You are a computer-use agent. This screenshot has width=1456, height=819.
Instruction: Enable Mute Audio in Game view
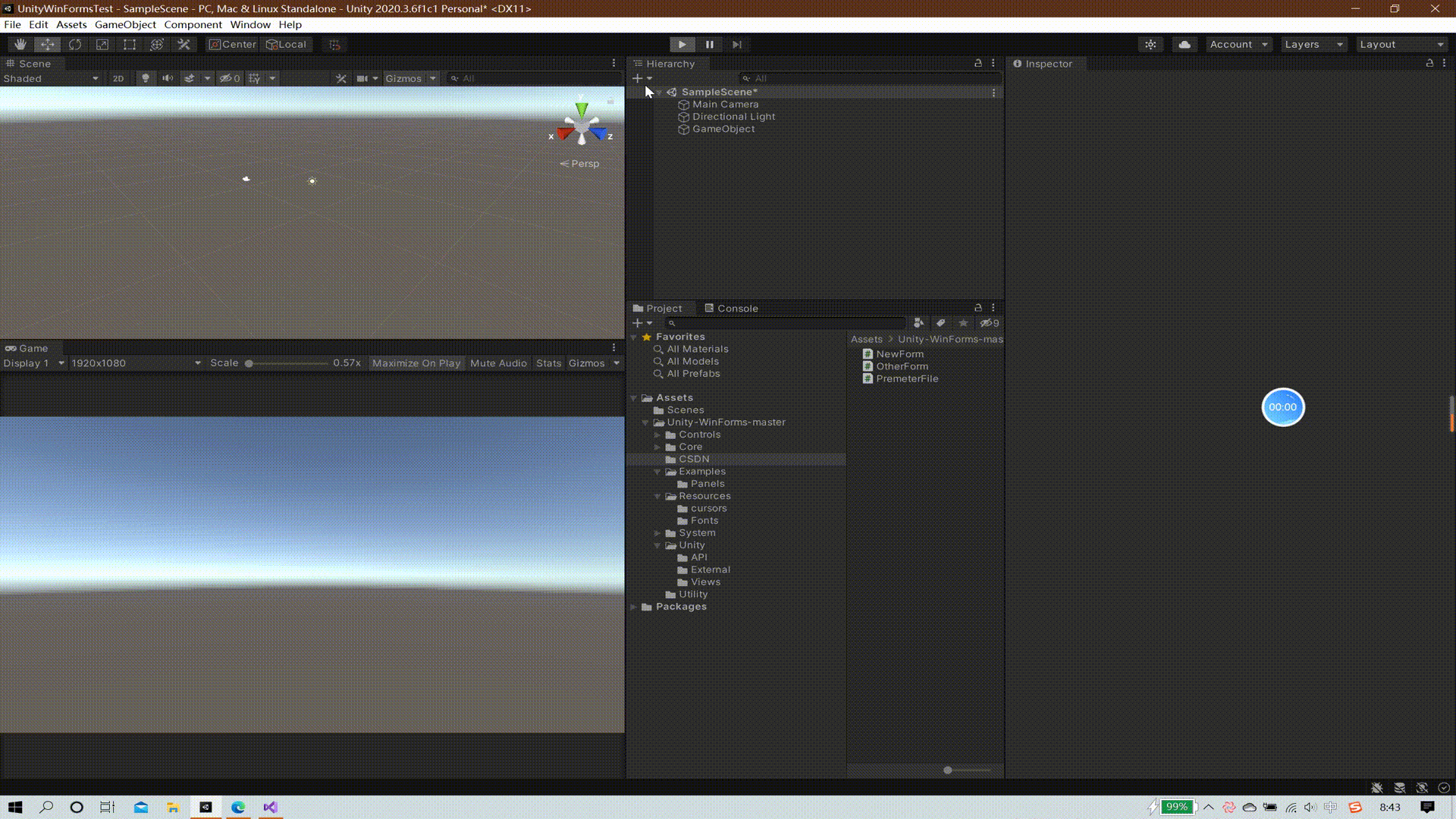498,363
